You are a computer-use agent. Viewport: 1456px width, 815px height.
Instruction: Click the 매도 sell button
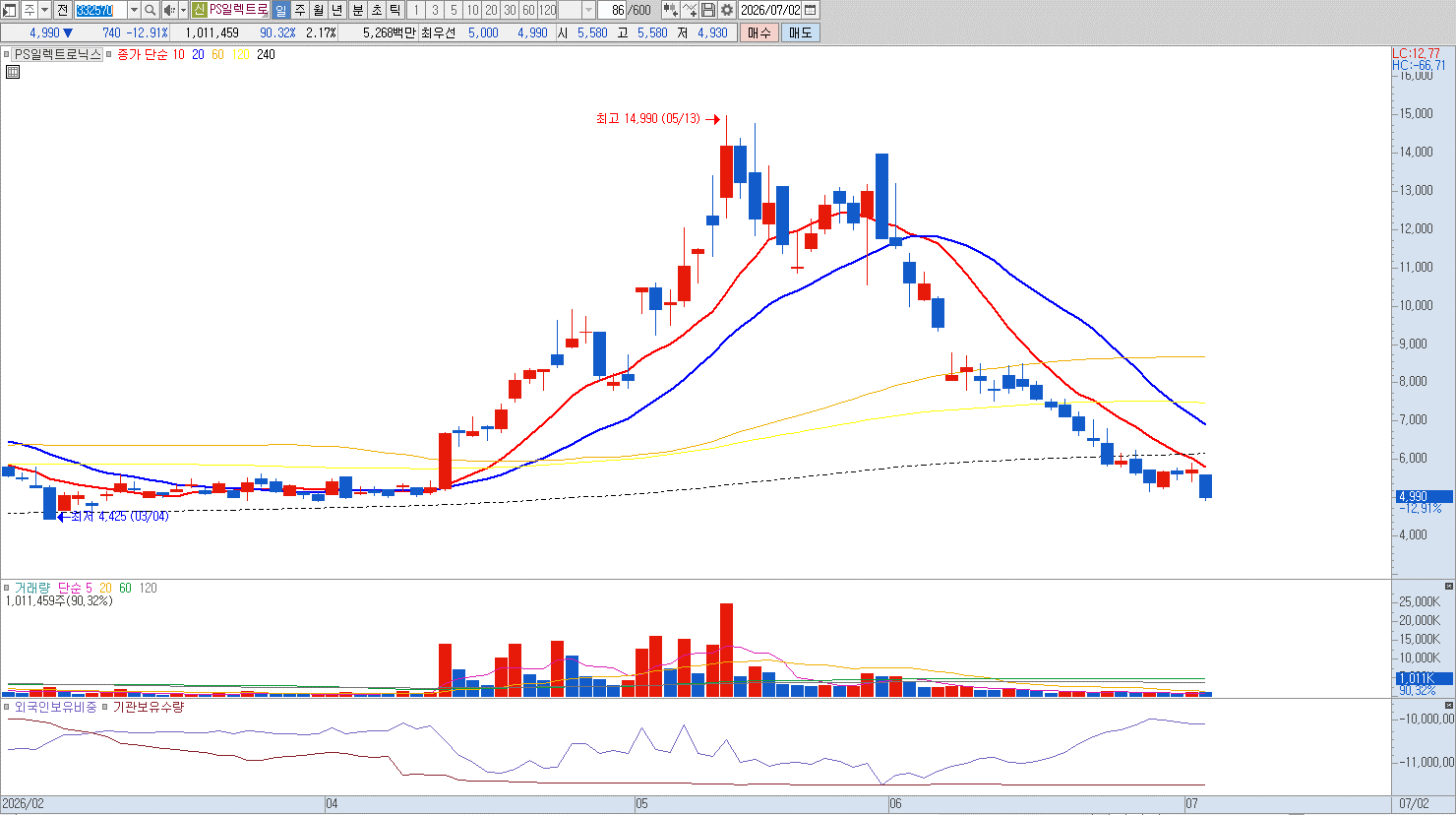click(x=800, y=32)
